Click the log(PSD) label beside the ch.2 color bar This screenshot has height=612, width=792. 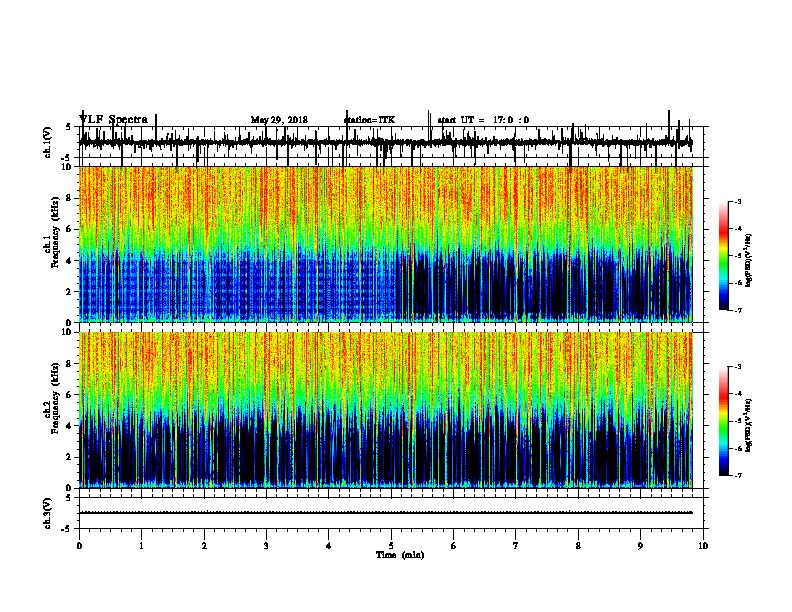pyautogui.click(x=749, y=425)
